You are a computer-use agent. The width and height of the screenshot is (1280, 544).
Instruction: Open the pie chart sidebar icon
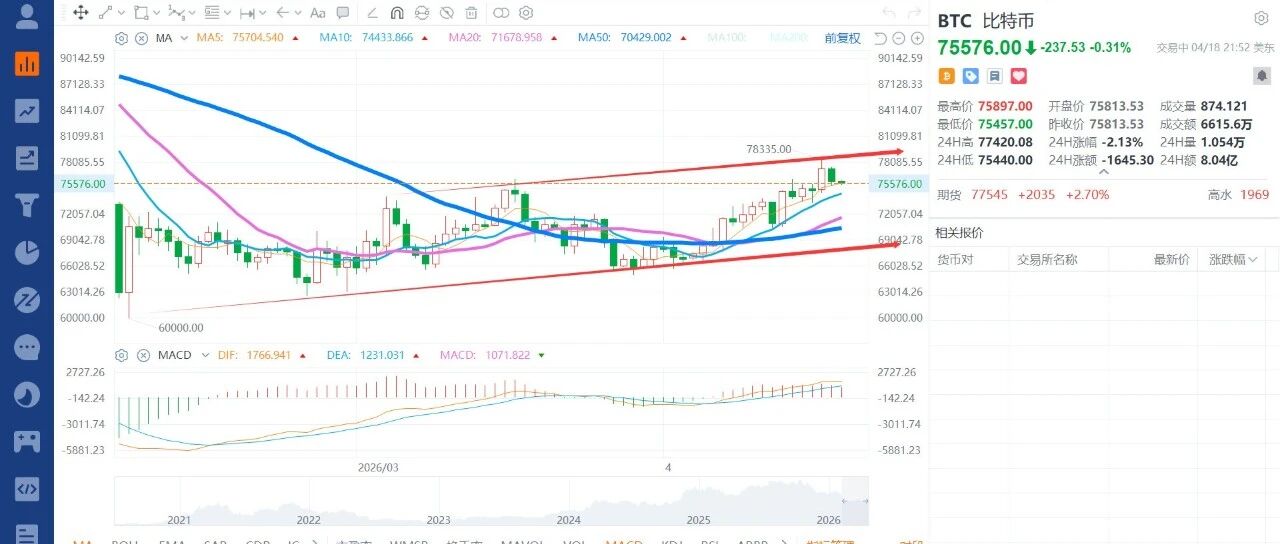pyautogui.click(x=27, y=252)
